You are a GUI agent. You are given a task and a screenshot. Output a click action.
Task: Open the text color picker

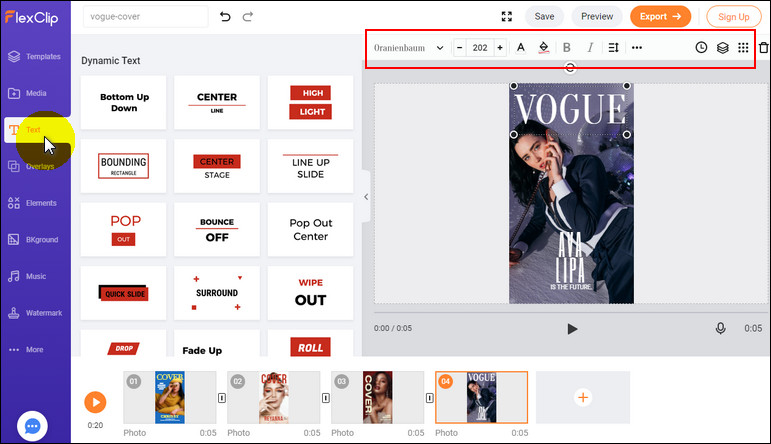coord(521,48)
